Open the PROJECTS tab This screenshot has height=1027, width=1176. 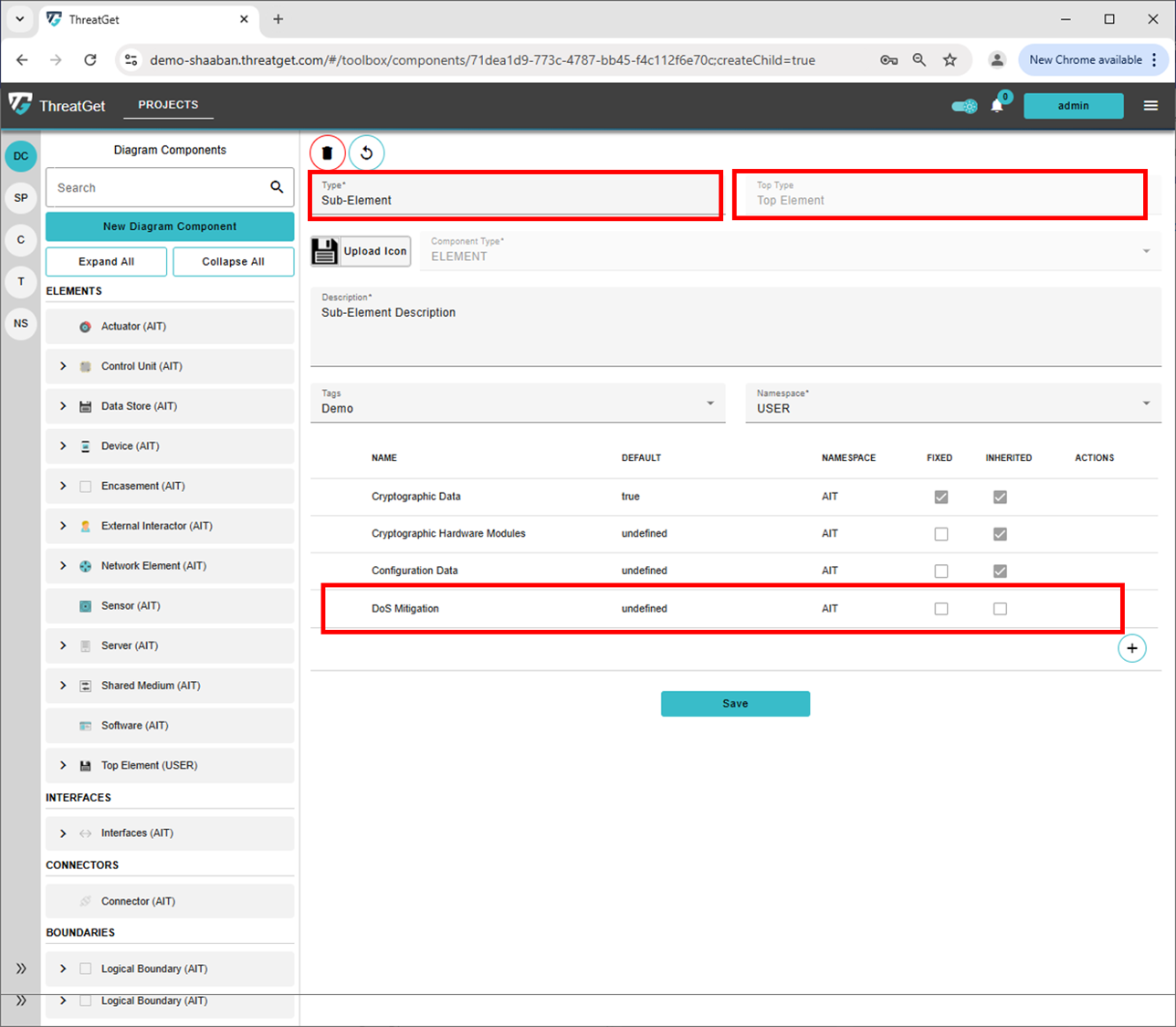[x=168, y=105]
